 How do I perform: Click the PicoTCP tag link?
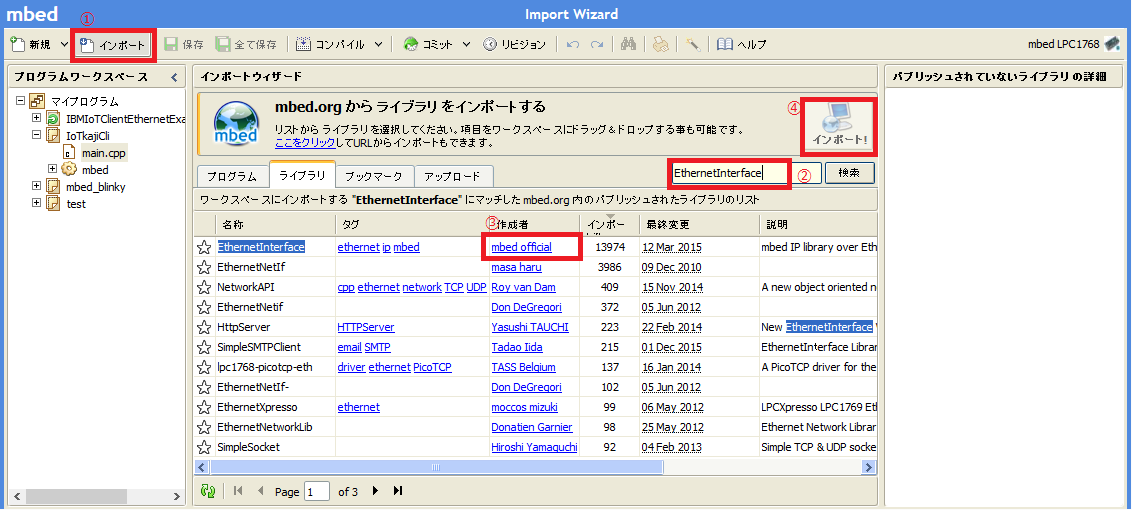coord(432,367)
